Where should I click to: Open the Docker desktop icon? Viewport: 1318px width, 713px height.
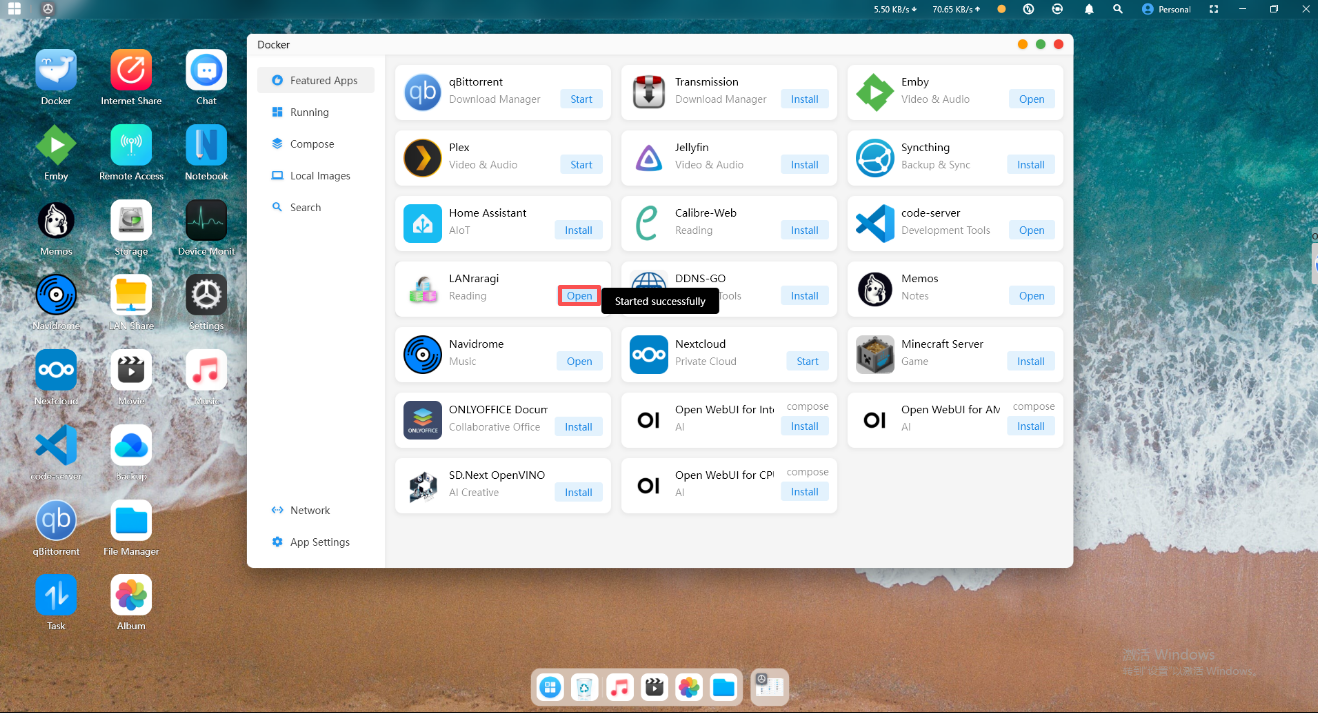tap(56, 70)
